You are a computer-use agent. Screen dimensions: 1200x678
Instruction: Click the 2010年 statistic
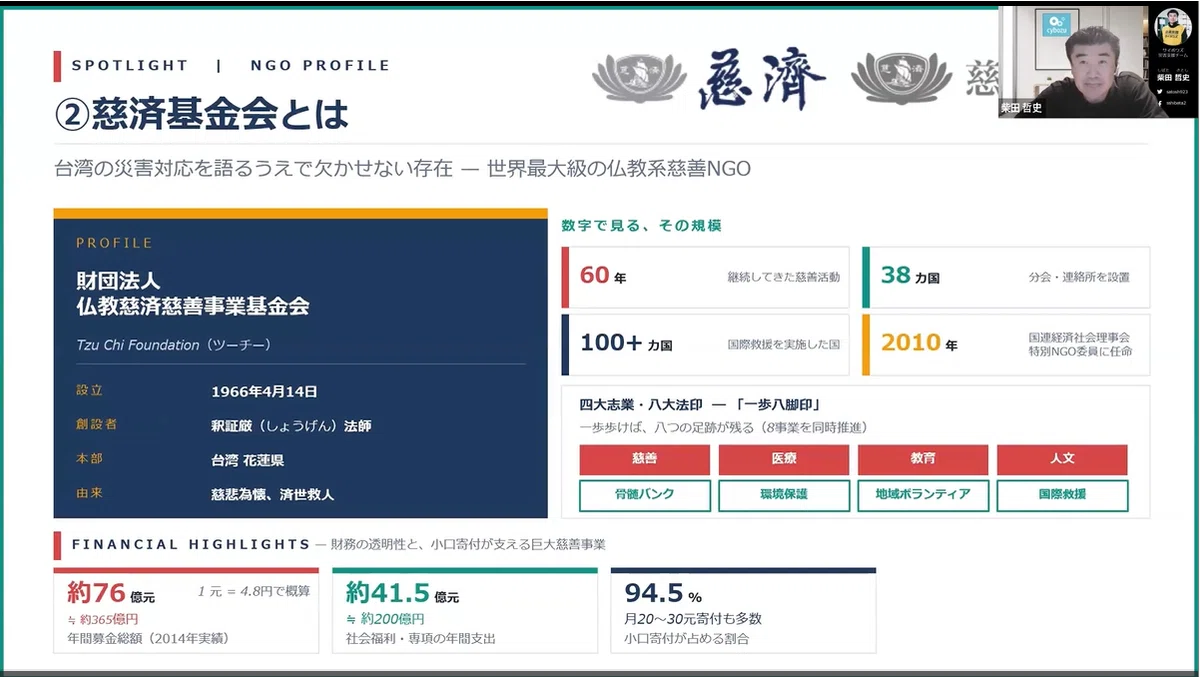coord(919,343)
